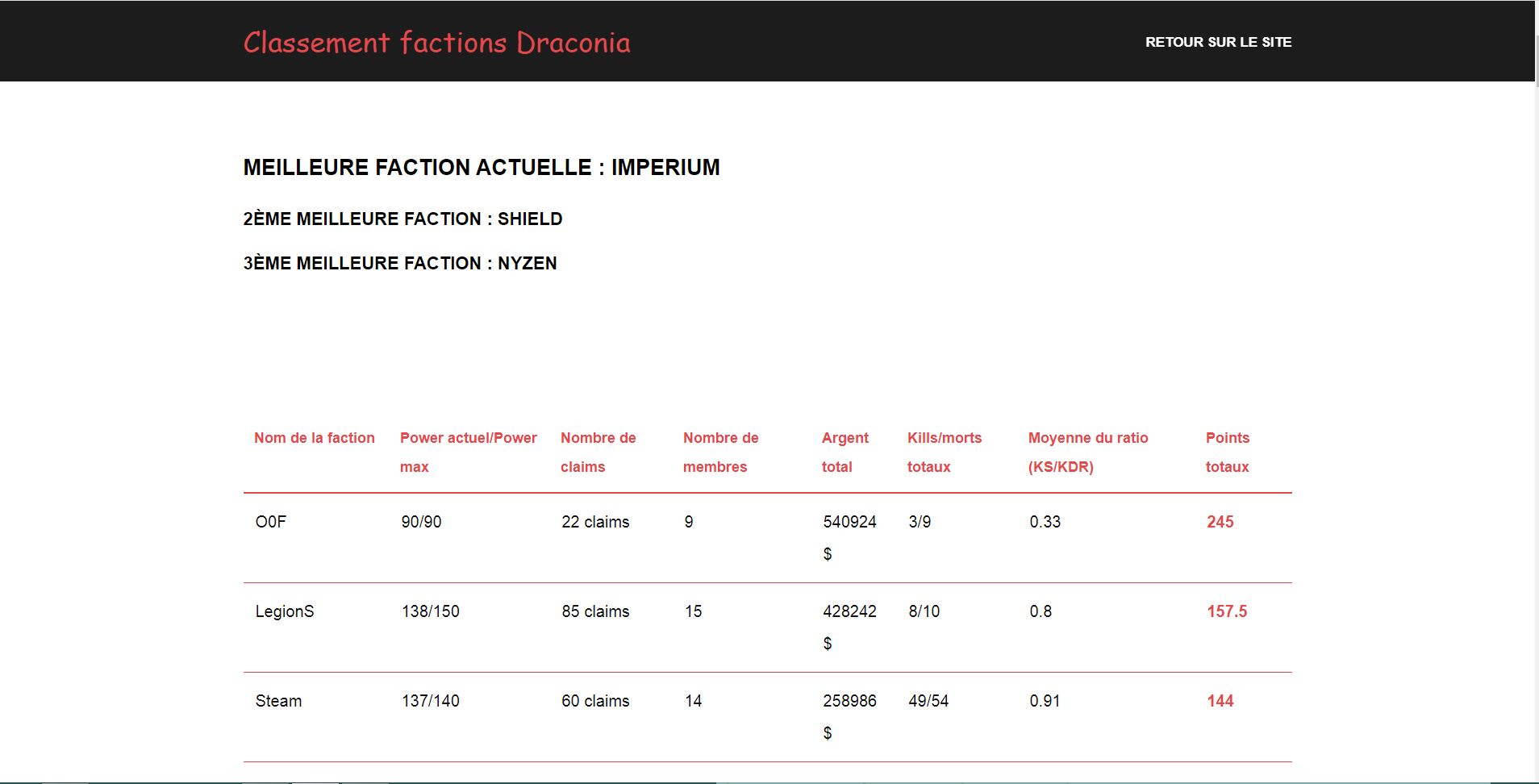
Task: Click the RETOUR SUR LE SITE link
Action: pyautogui.click(x=1219, y=41)
